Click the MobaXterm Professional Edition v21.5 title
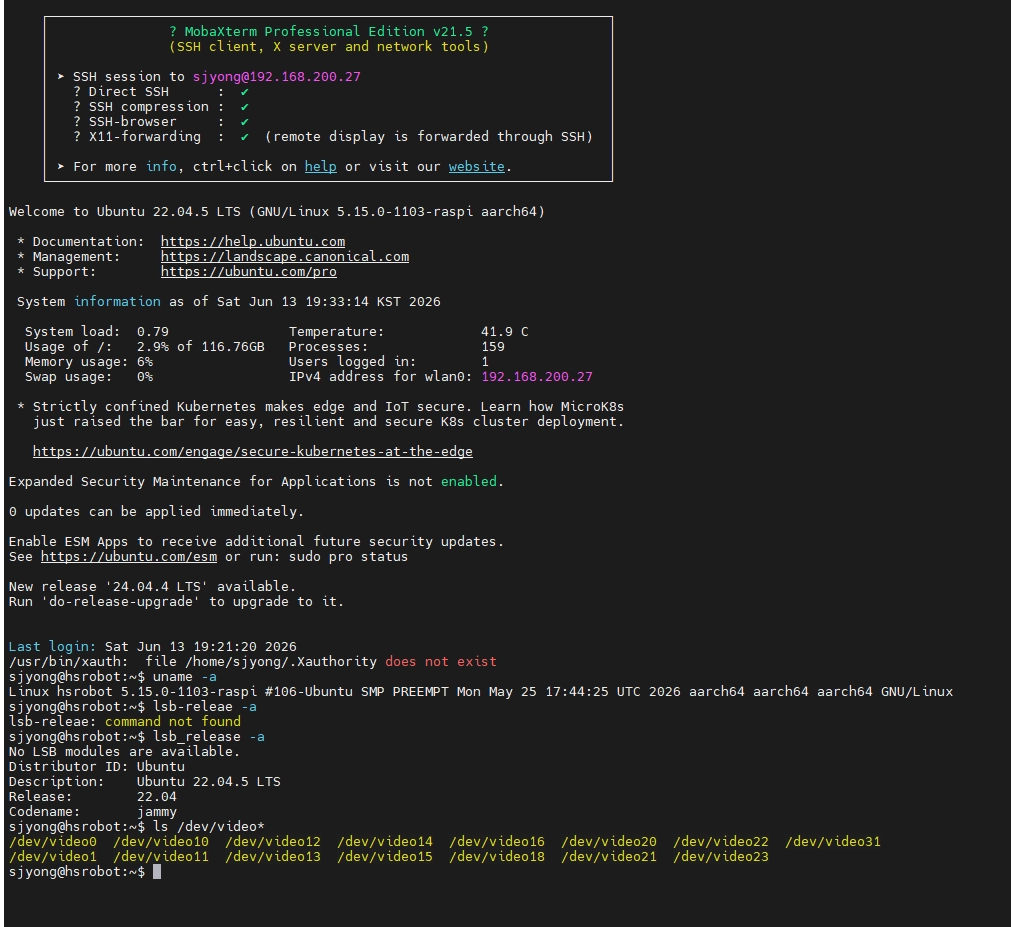Screen dimensions: 1011x927 tap(328, 31)
